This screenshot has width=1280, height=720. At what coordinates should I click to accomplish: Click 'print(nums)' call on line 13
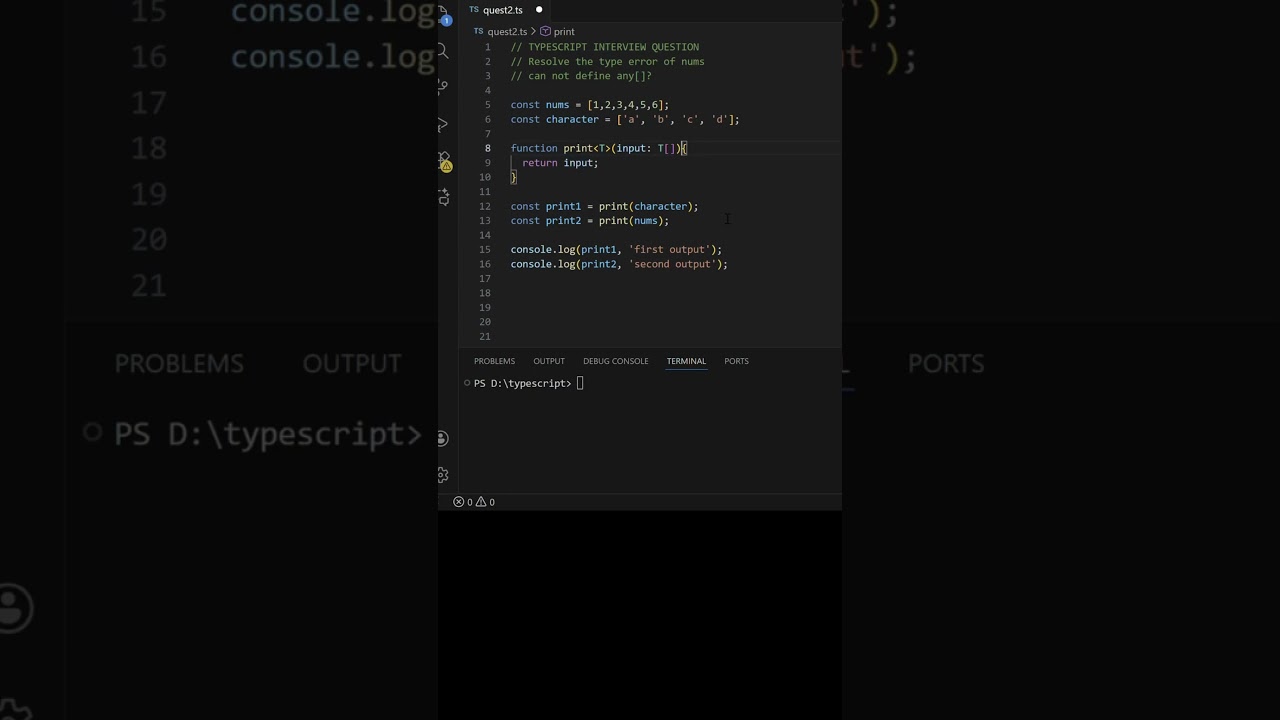[631, 221]
